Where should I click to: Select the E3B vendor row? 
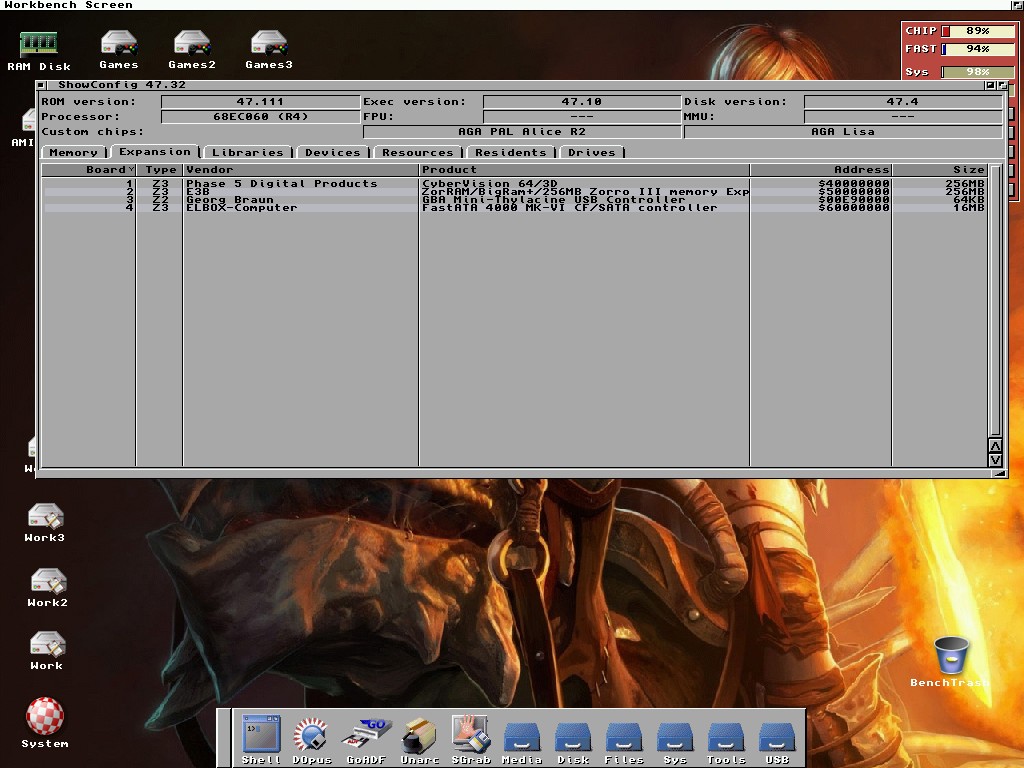click(514, 191)
